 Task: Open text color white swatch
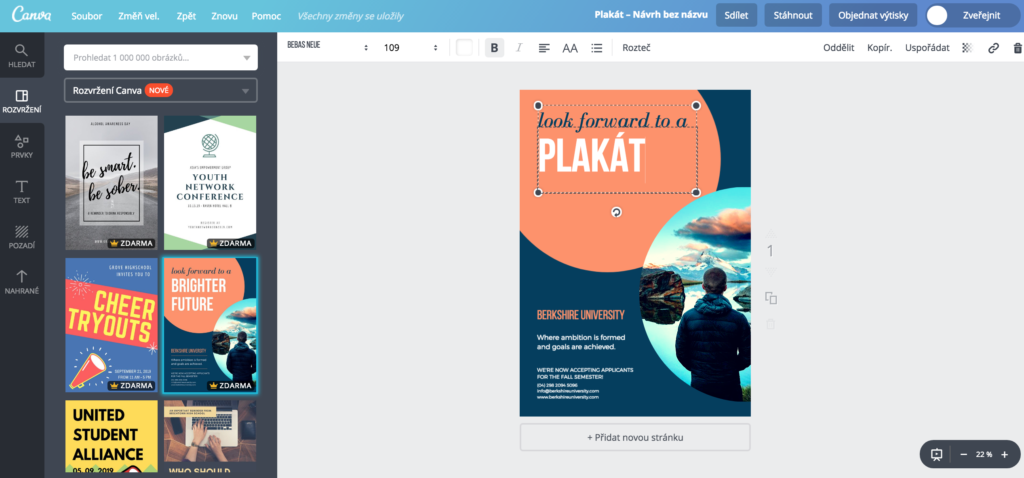click(x=464, y=48)
